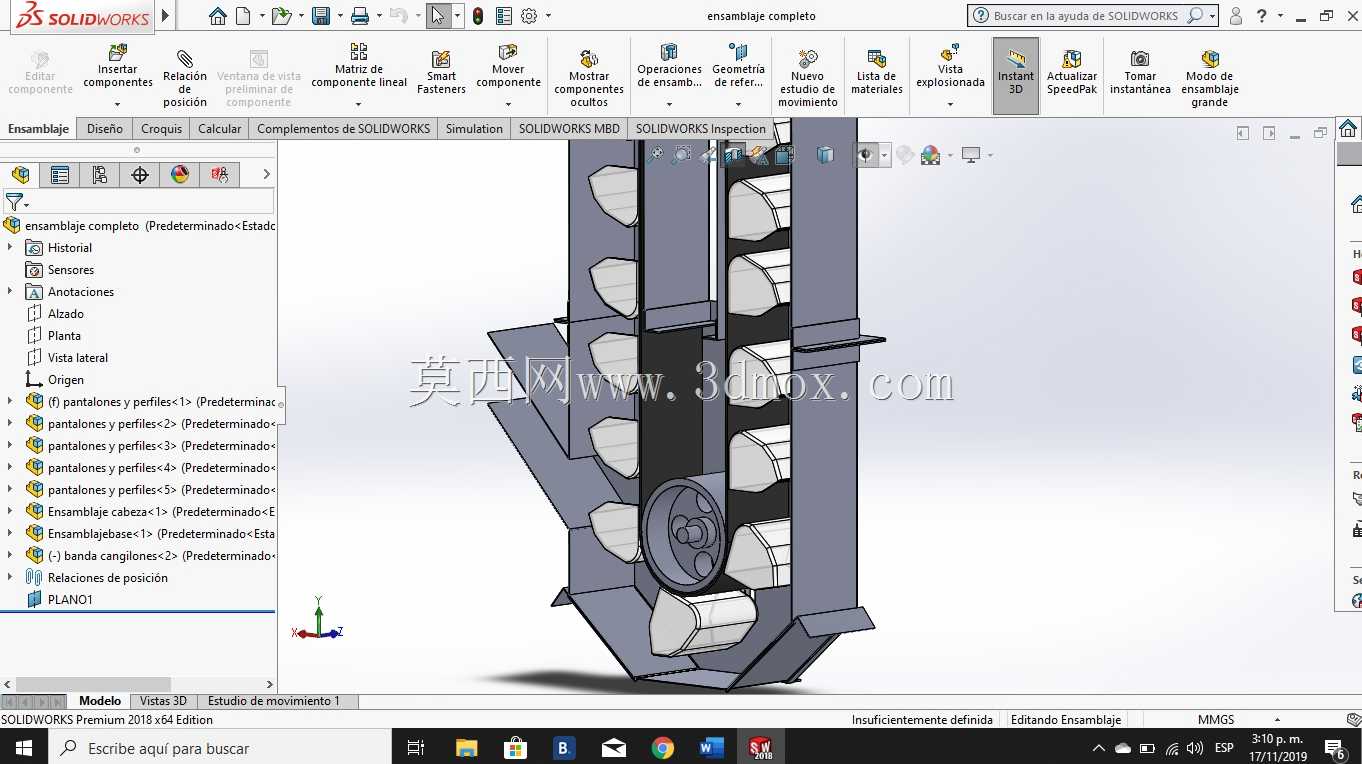Click the Rebuild traffic light icon

(478, 16)
